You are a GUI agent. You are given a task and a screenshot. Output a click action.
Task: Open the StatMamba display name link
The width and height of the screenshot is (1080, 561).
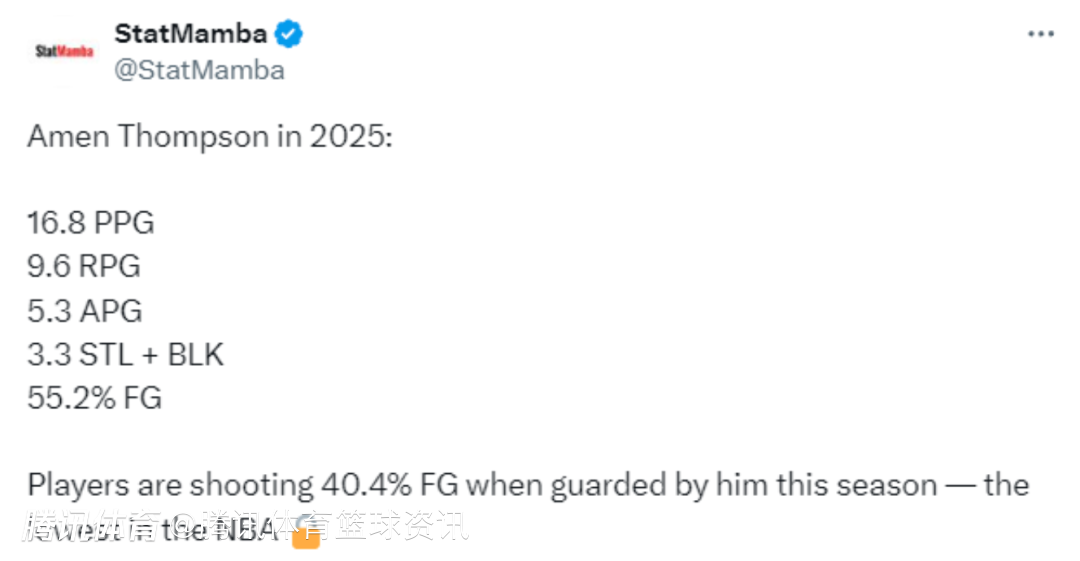[x=191, y=34]
